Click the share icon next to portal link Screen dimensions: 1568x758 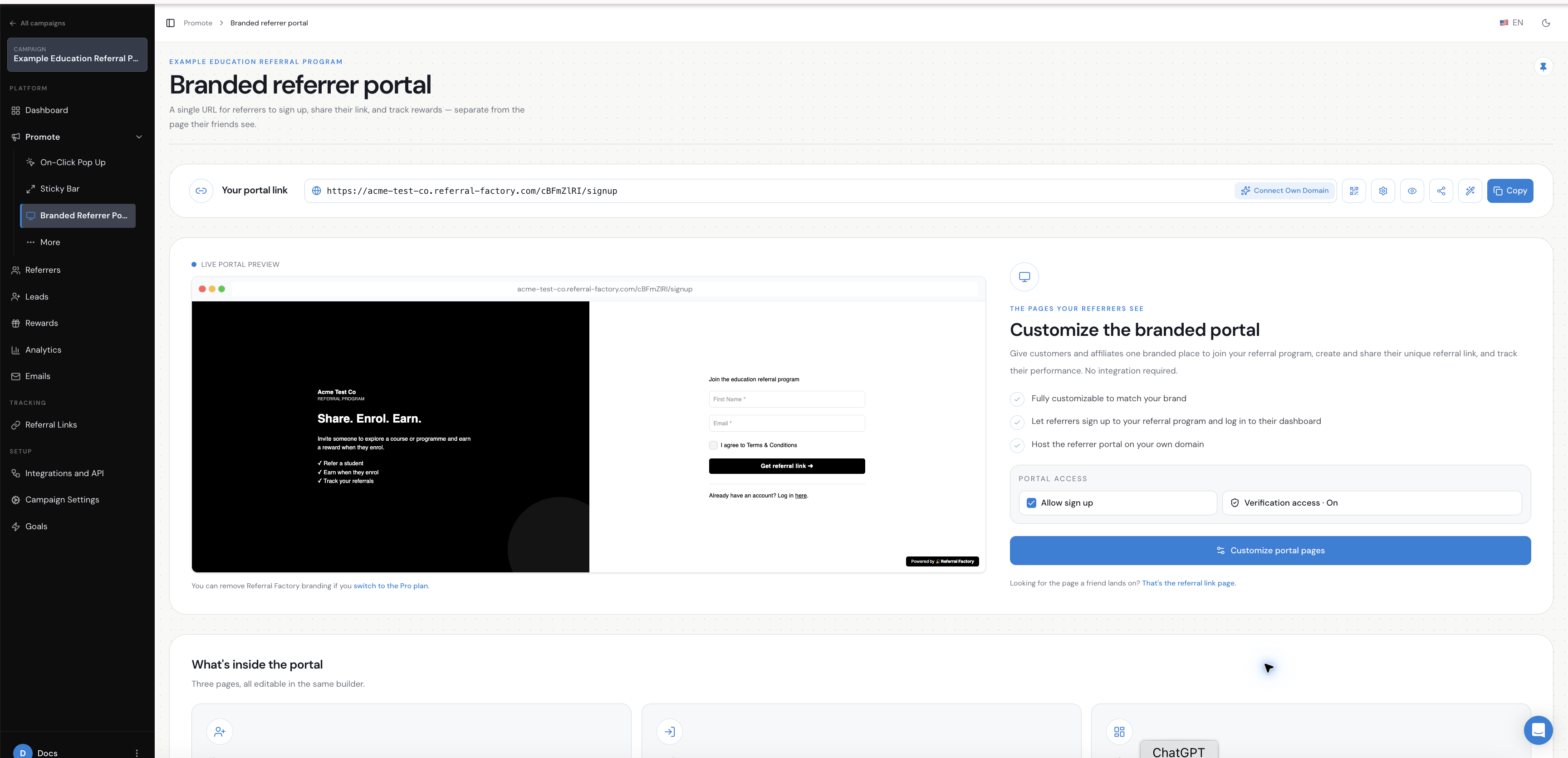click(x=1441, y=191)
